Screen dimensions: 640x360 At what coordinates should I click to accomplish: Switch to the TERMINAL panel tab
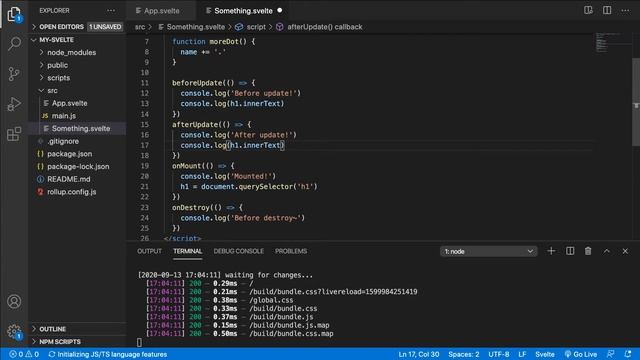pyautogui.click(x=187, y=251)
